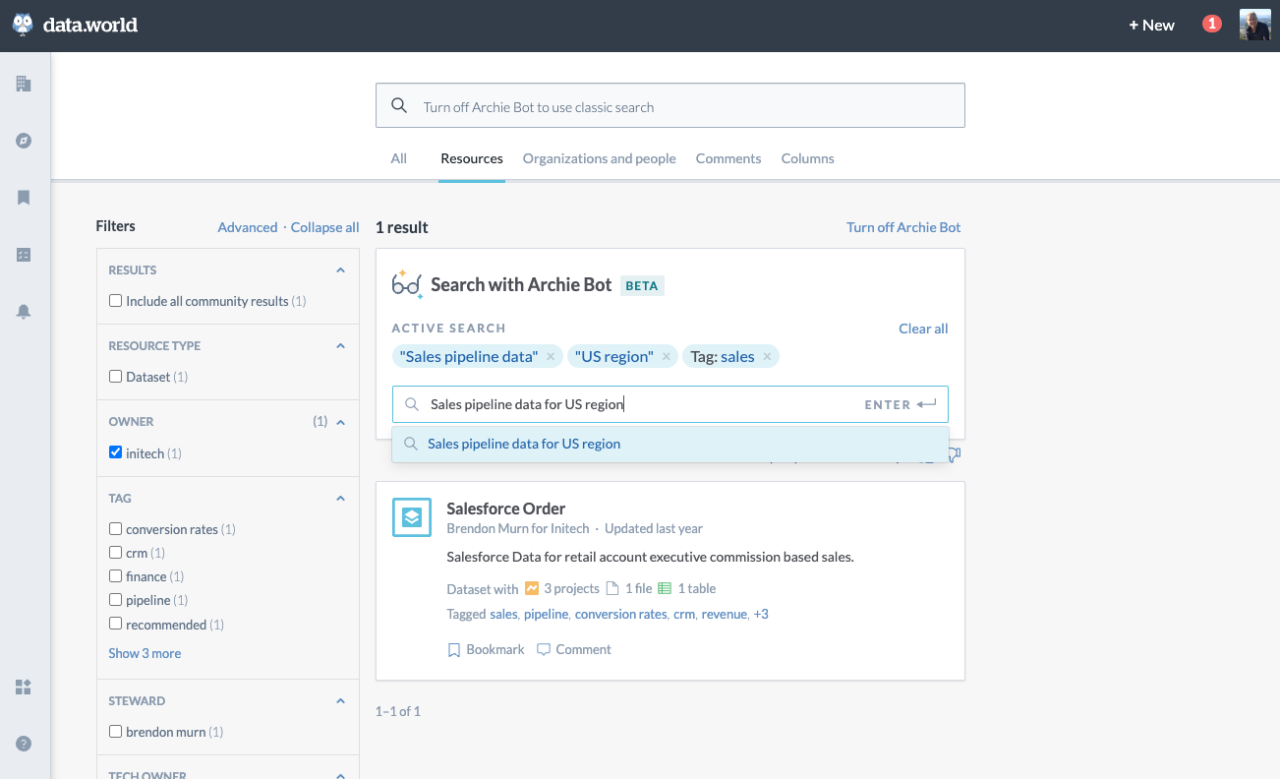Collapse the Tag filter section

click(340, 498)
